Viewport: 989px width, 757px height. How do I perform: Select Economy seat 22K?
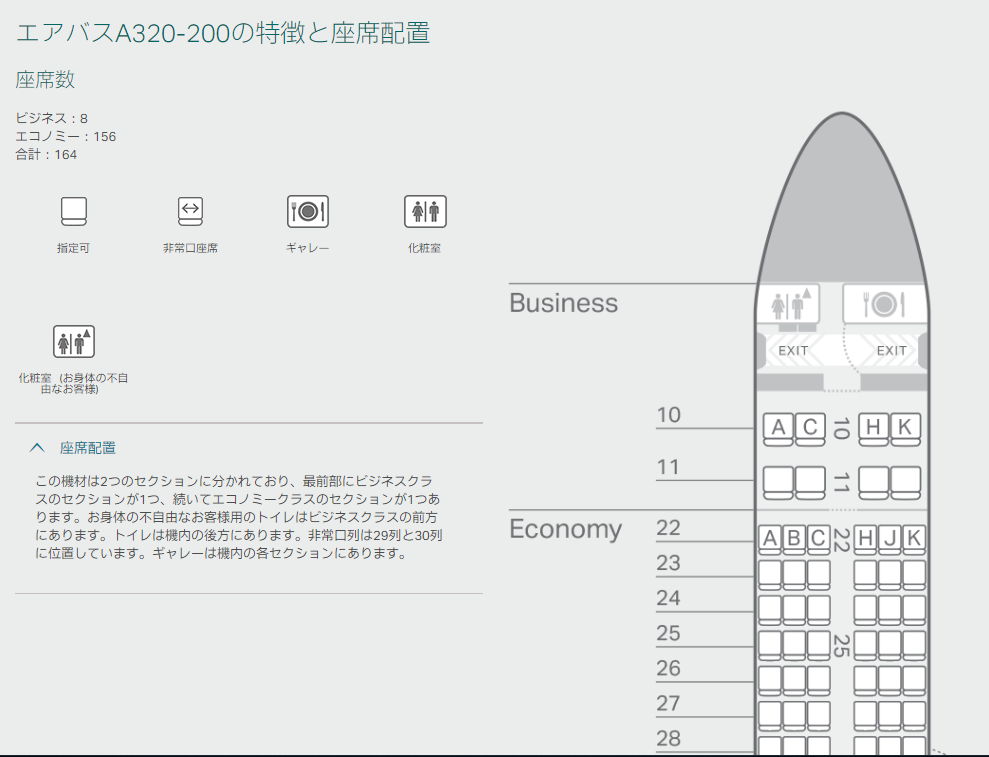point(914,540)
